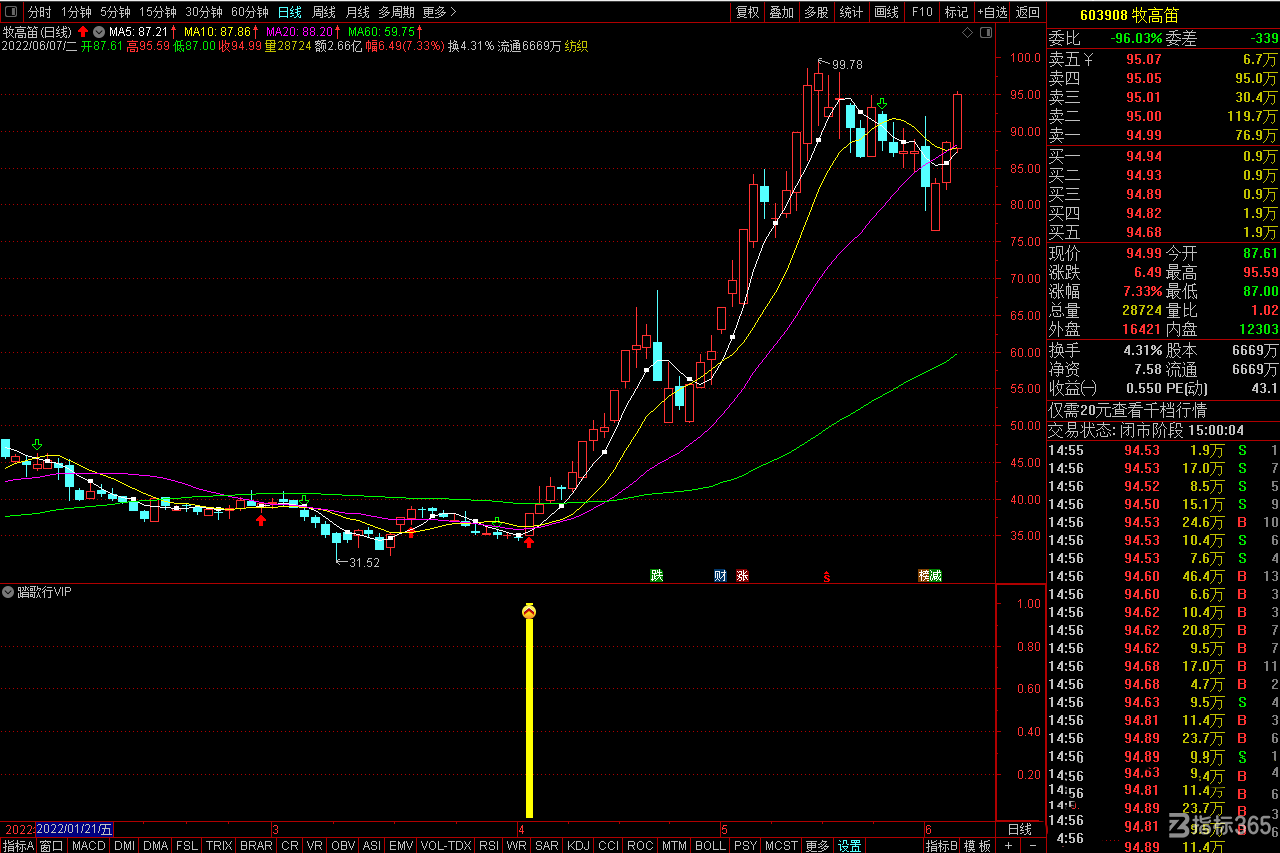This screenshot has width=1280, height=853.
Task: Apply the DMI indicator
Action: (x=124, y=845)
